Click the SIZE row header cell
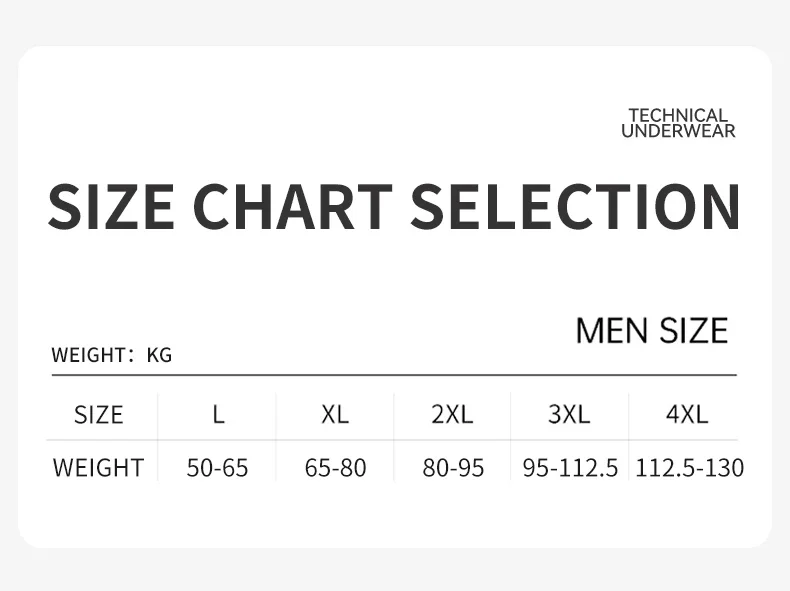The height and width of the screenshot is (591, 790). coord(99,415)
